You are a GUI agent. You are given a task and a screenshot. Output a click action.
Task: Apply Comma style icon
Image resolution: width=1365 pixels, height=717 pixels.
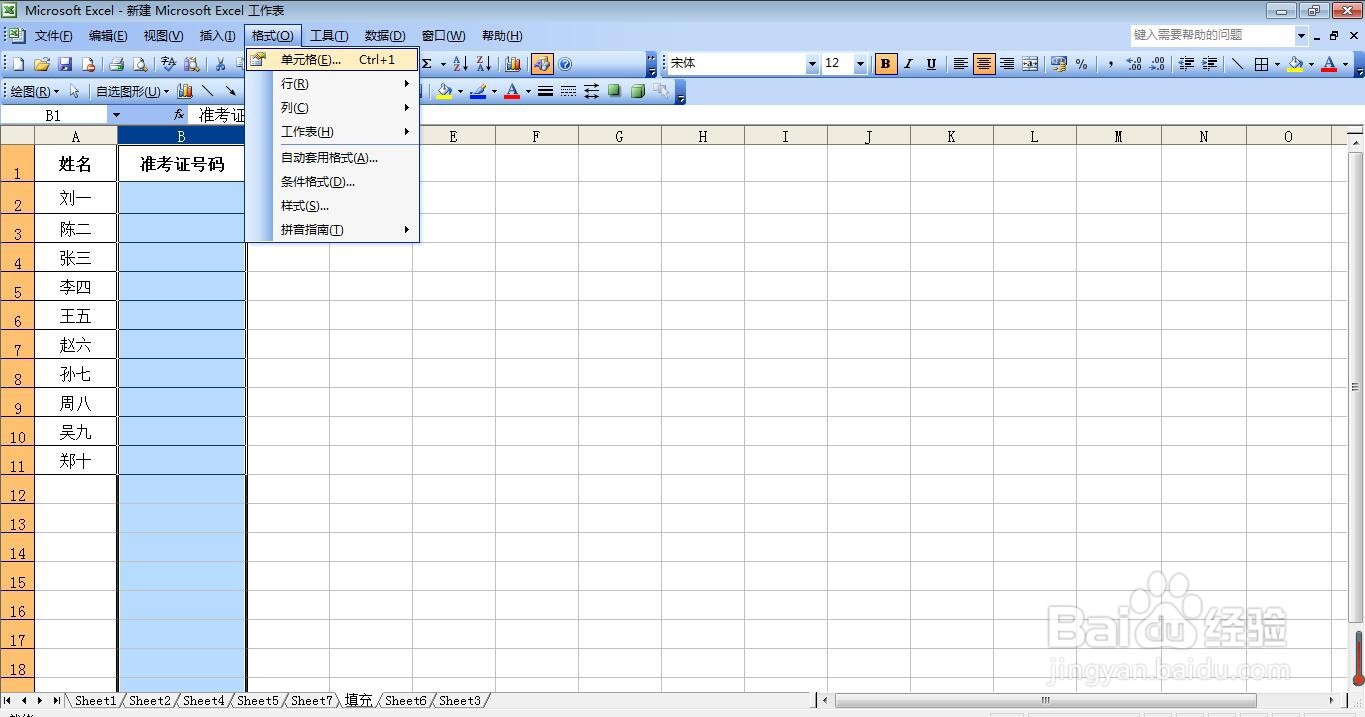(x=1110, y=64)
